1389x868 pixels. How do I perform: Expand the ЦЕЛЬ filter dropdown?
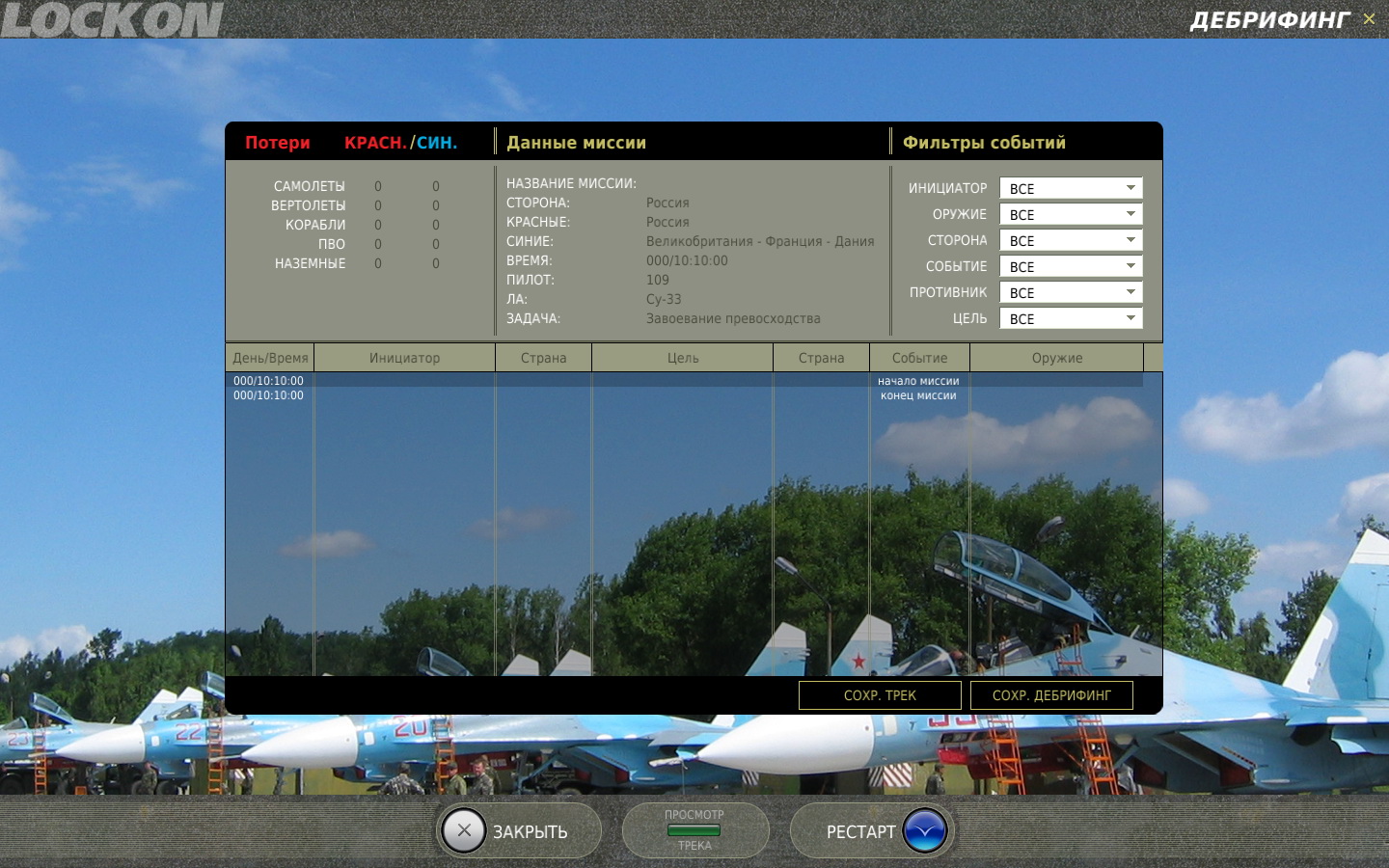tap(1071, 318)
